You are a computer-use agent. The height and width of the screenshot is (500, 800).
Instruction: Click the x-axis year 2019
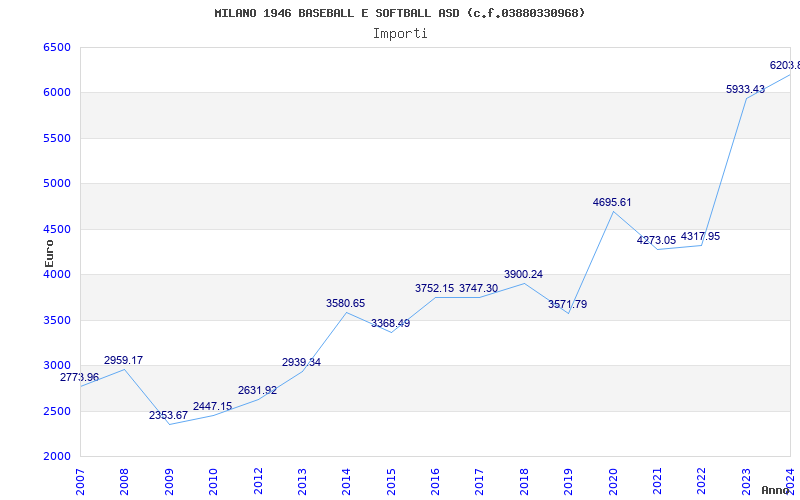tap(568, 481)
